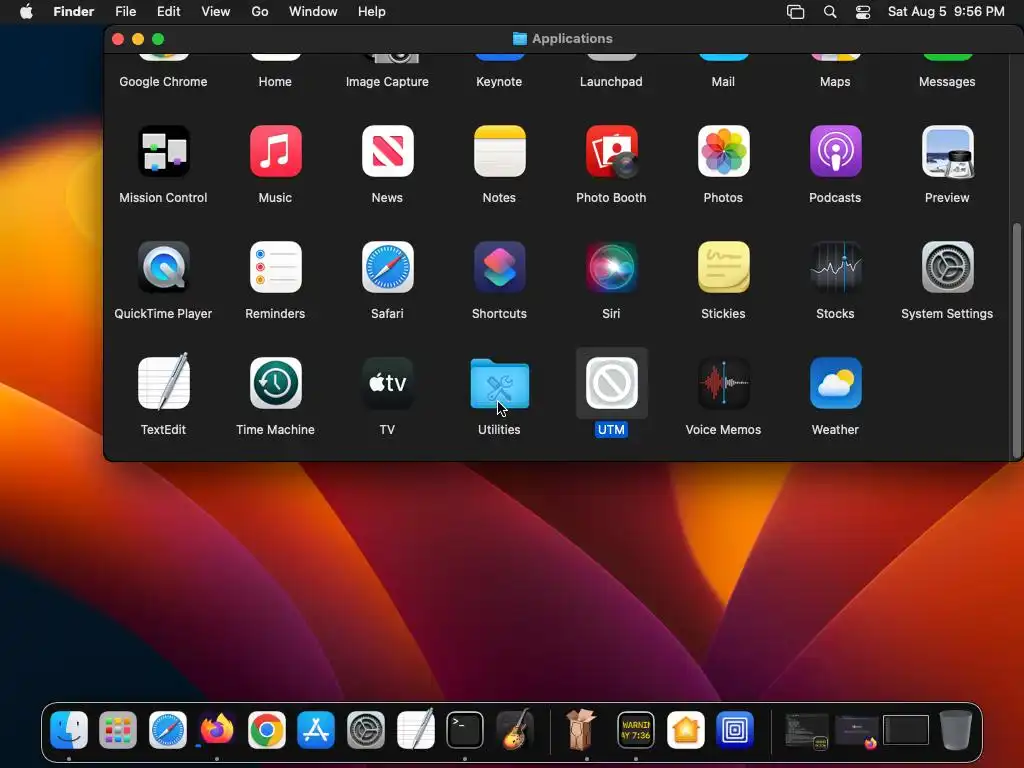1024x768 pixels.
Task: Select the Shortcuts app icon
Action: (x=500, y=267)
